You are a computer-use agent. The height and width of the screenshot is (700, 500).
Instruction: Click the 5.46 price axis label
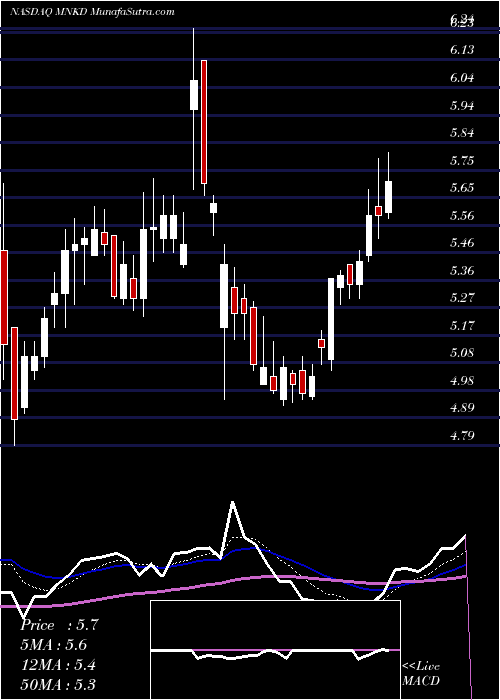tap(462, 243)
